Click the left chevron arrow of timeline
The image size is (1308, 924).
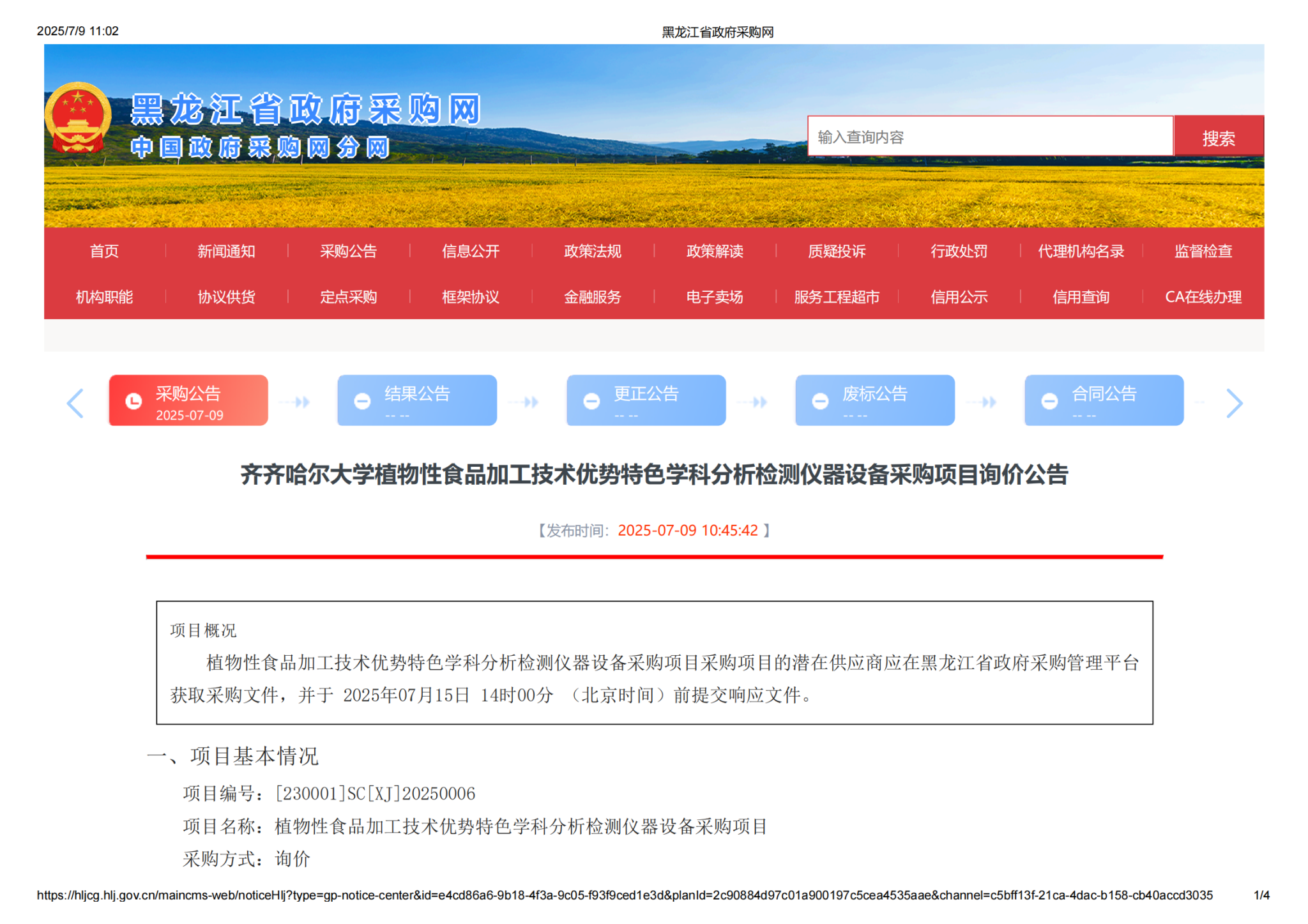coord(75,403)
